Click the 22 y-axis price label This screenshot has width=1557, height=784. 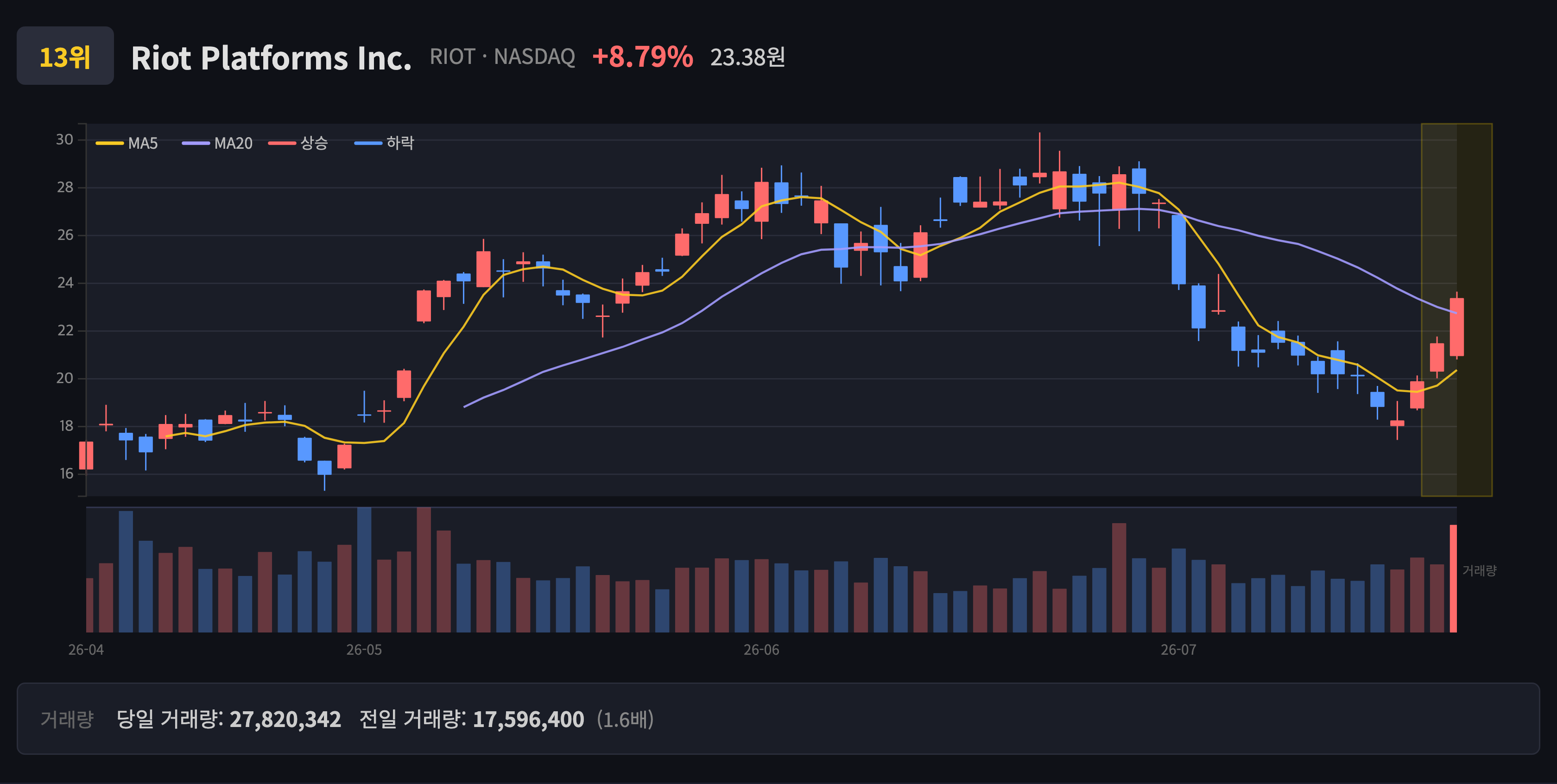pos(65,331)
